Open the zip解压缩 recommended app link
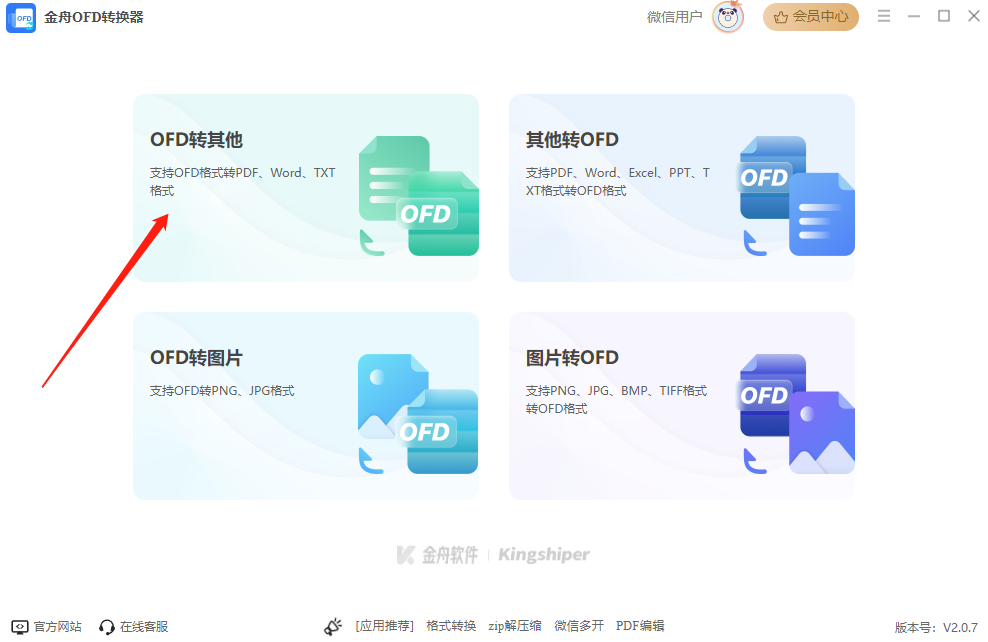 pyautogui.click(x=515, y=626)
